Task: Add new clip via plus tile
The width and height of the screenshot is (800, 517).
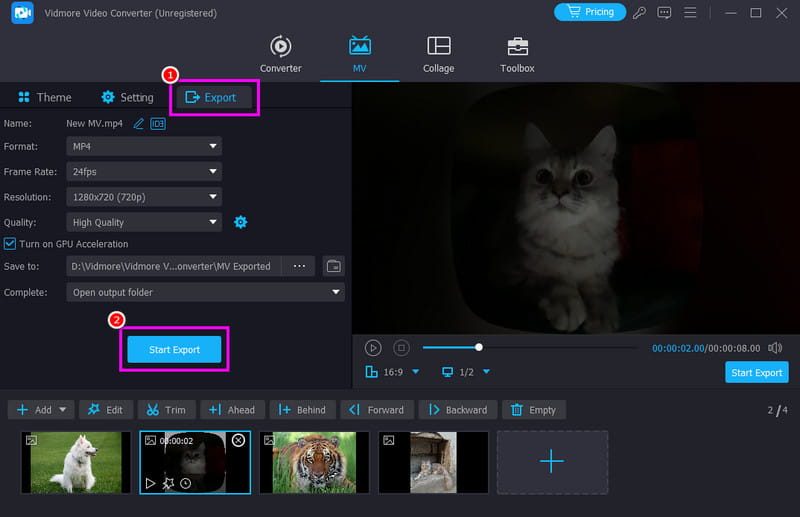Action: click(x=553, y=462)
